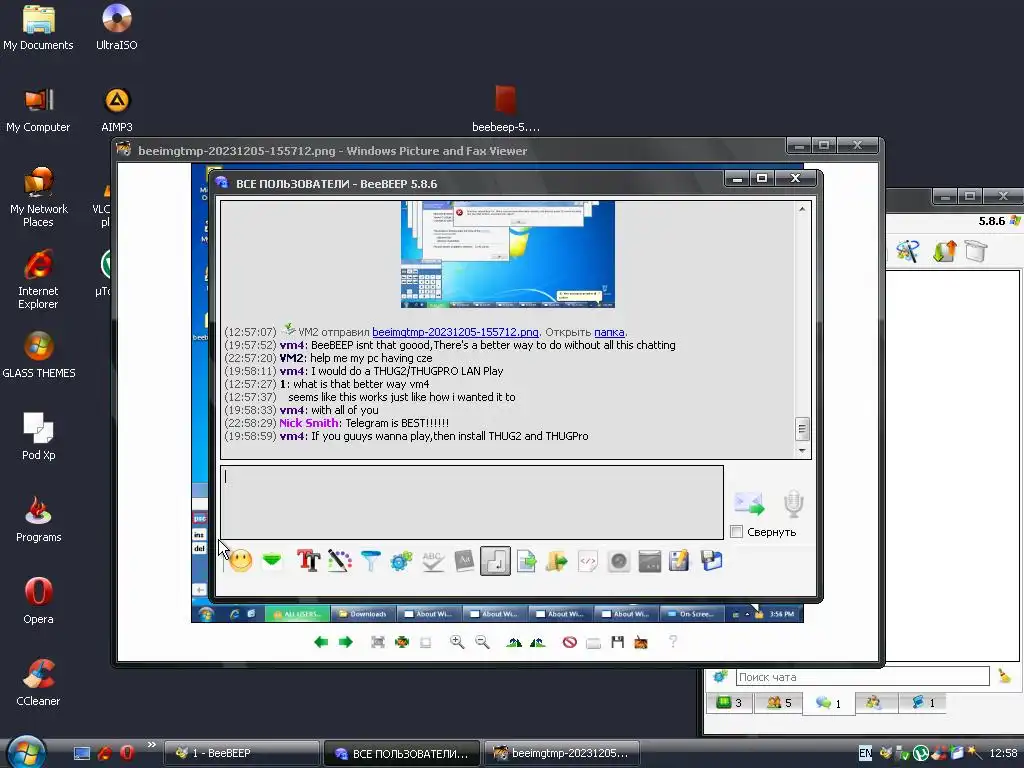The width and height of the screenshot is (1024, 768).
Task: Click the green-orange arrows icon in BeeBEEP main window
Action: (x=944, y=251)
